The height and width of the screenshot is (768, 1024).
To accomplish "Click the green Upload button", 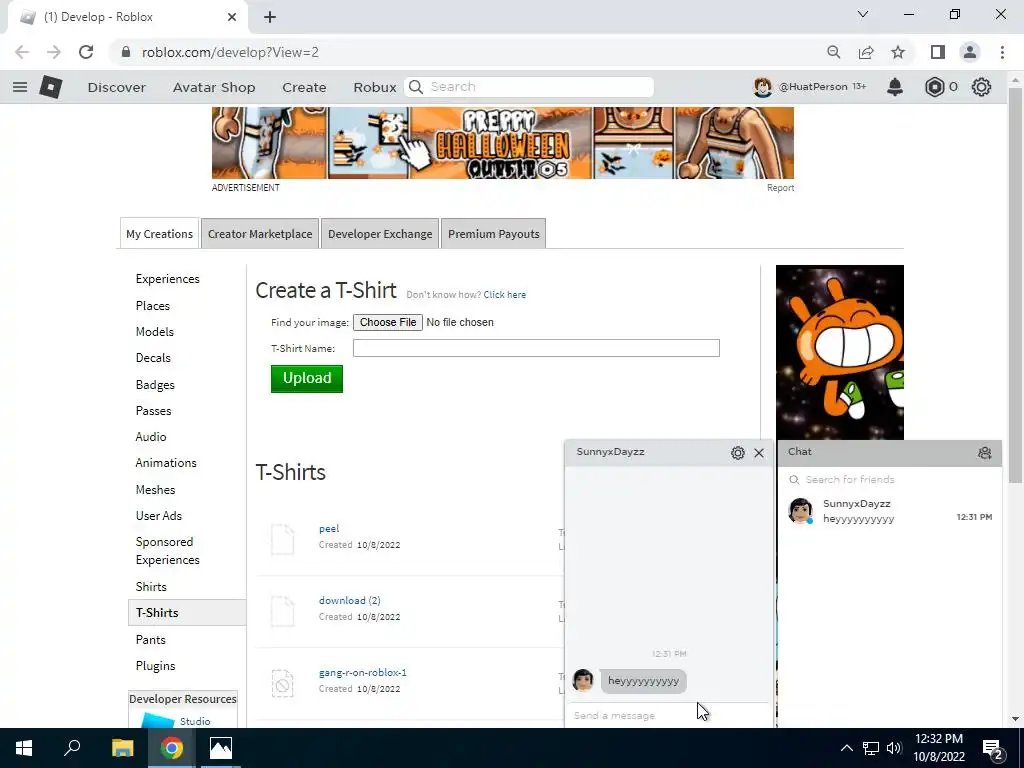I will (x=307, y=379).
